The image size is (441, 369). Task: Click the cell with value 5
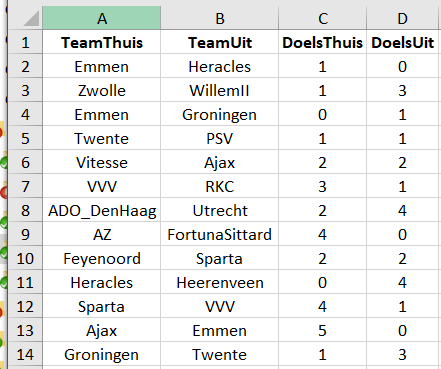point(322,330)
